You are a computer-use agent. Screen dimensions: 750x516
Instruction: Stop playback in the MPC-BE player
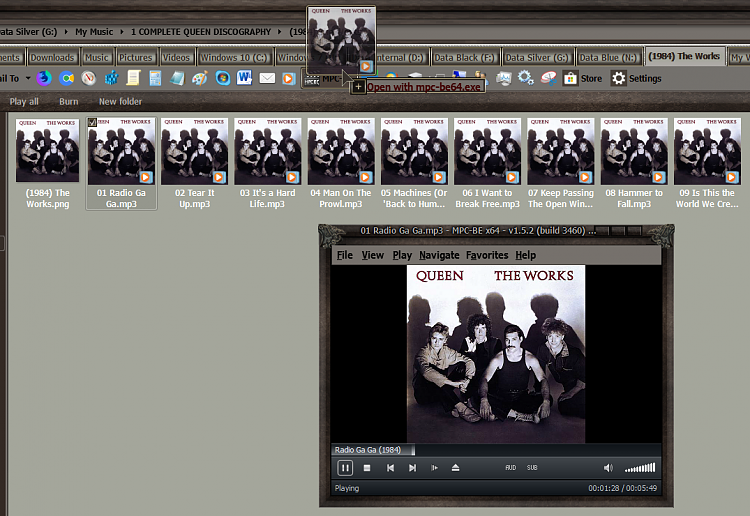point(367,468)
